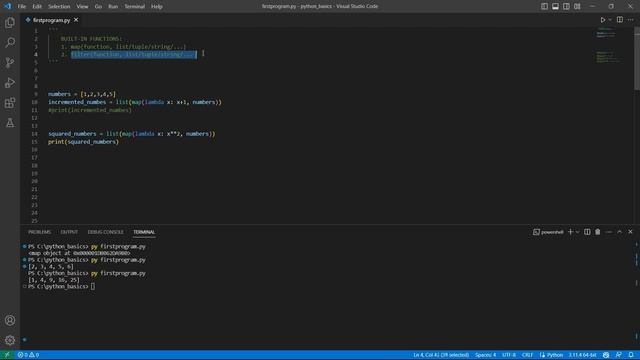This screenshot has height=360, width=640.
Task: Switch to the OUTPUT panel tab
Action: coord(69,232)
